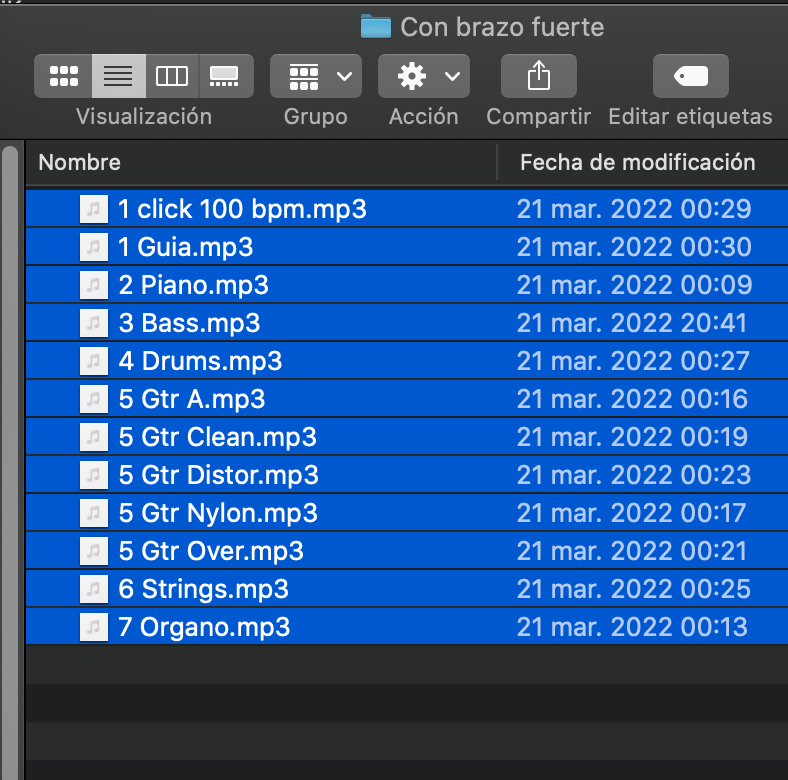Switch to gallery view mode

224,76
